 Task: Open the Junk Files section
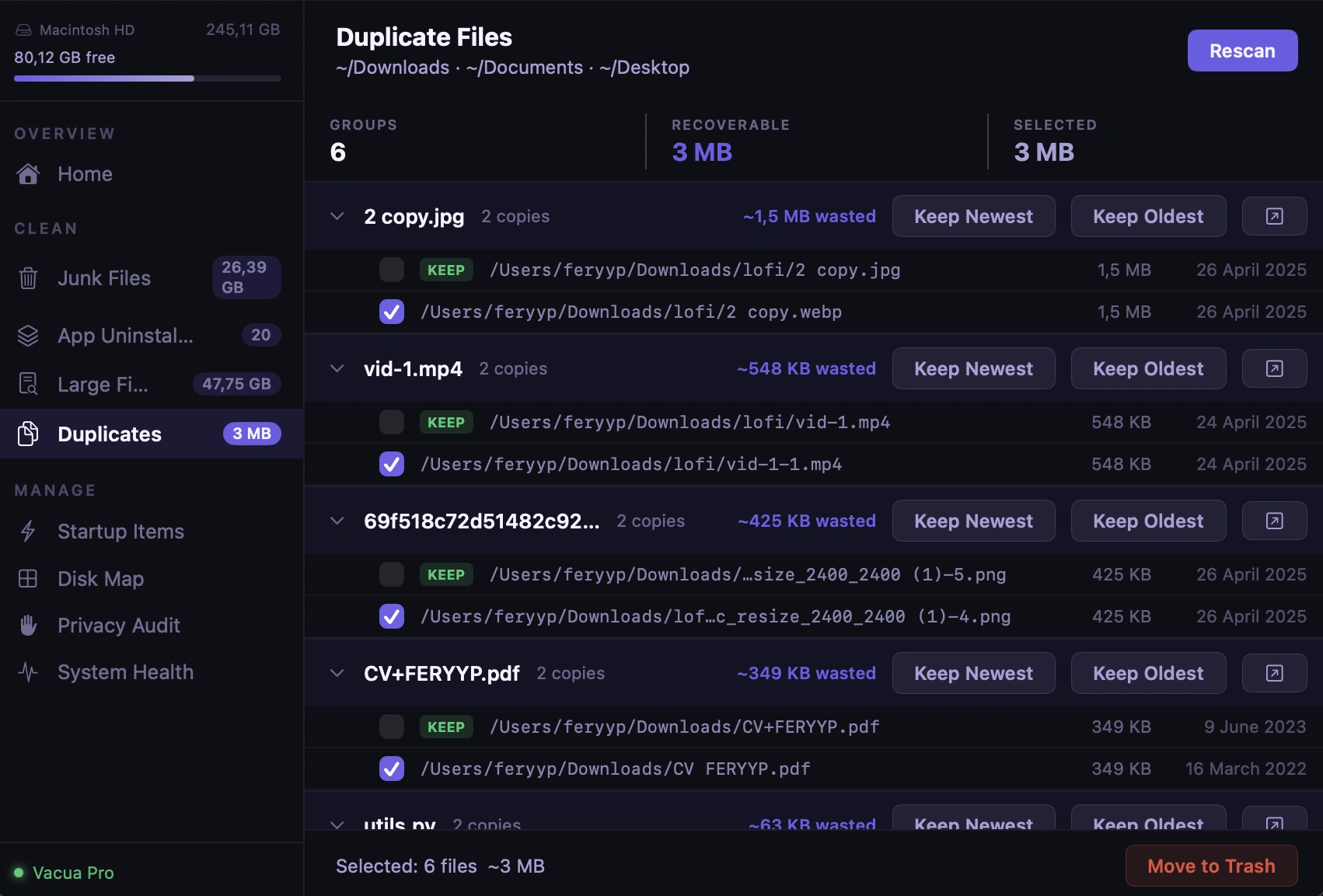click(x=152, y=278)
